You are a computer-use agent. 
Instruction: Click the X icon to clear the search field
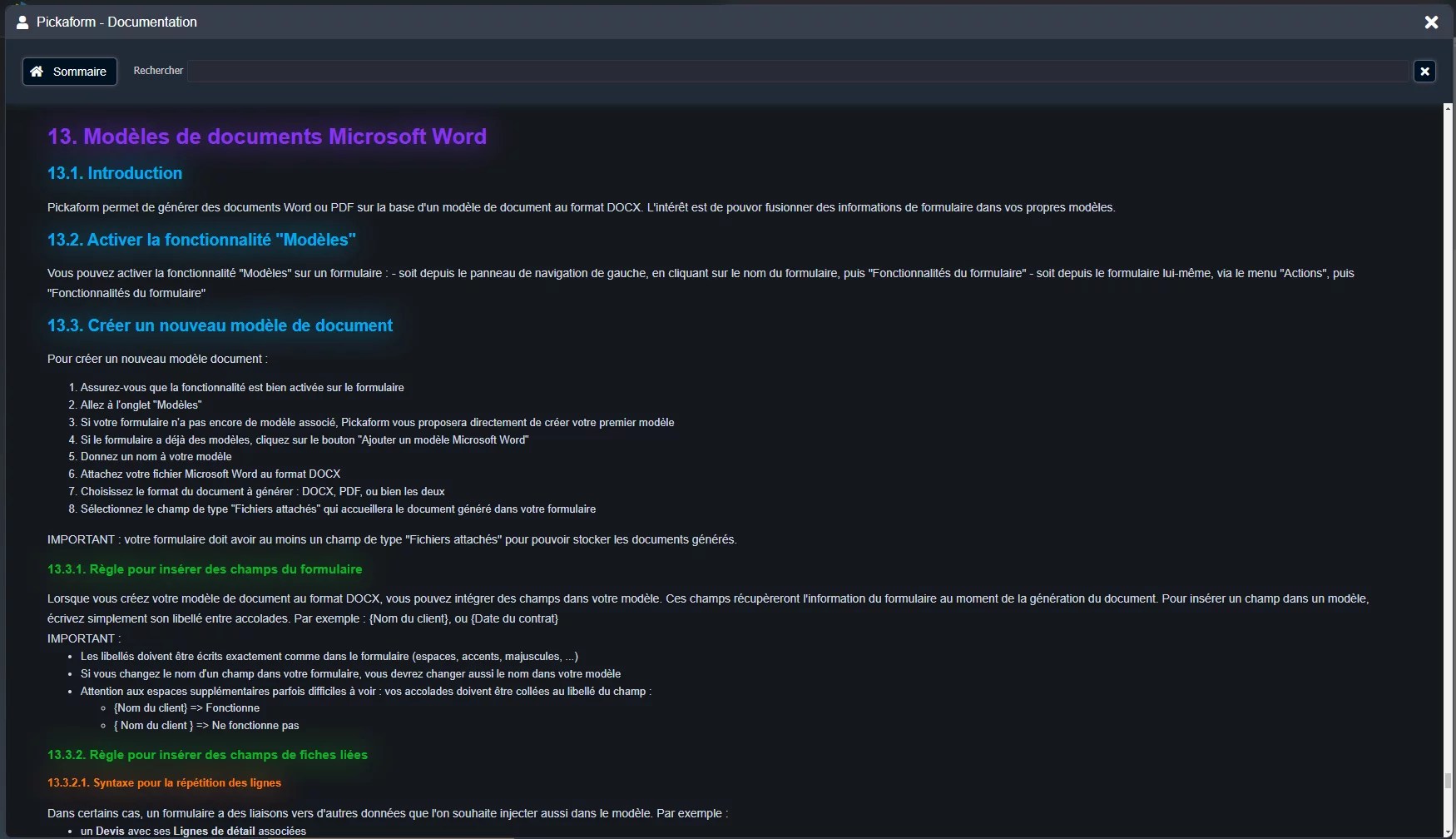pos(1424,71)
